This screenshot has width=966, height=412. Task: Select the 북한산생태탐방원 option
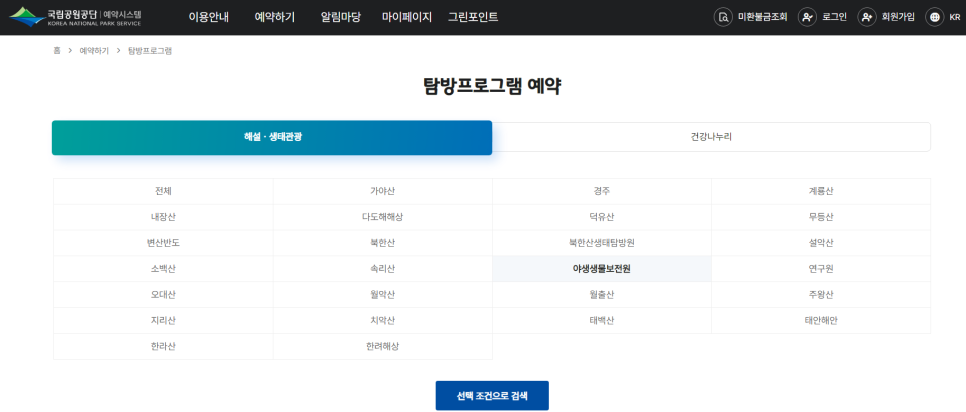tap(602, 243)
